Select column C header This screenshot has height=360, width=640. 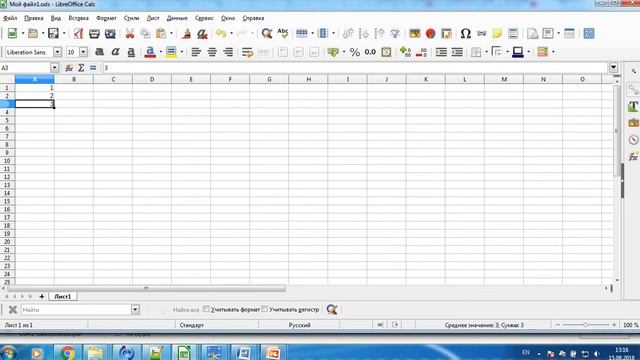113,79
